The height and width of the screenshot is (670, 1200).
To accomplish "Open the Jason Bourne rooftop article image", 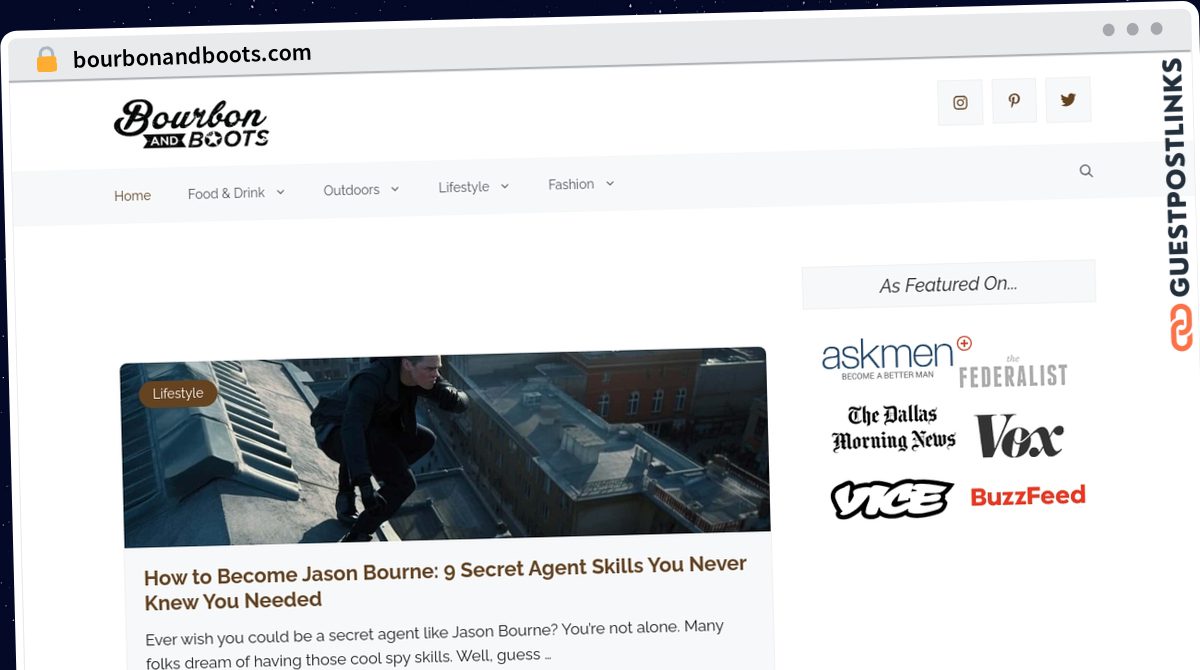I will point(445,448).
